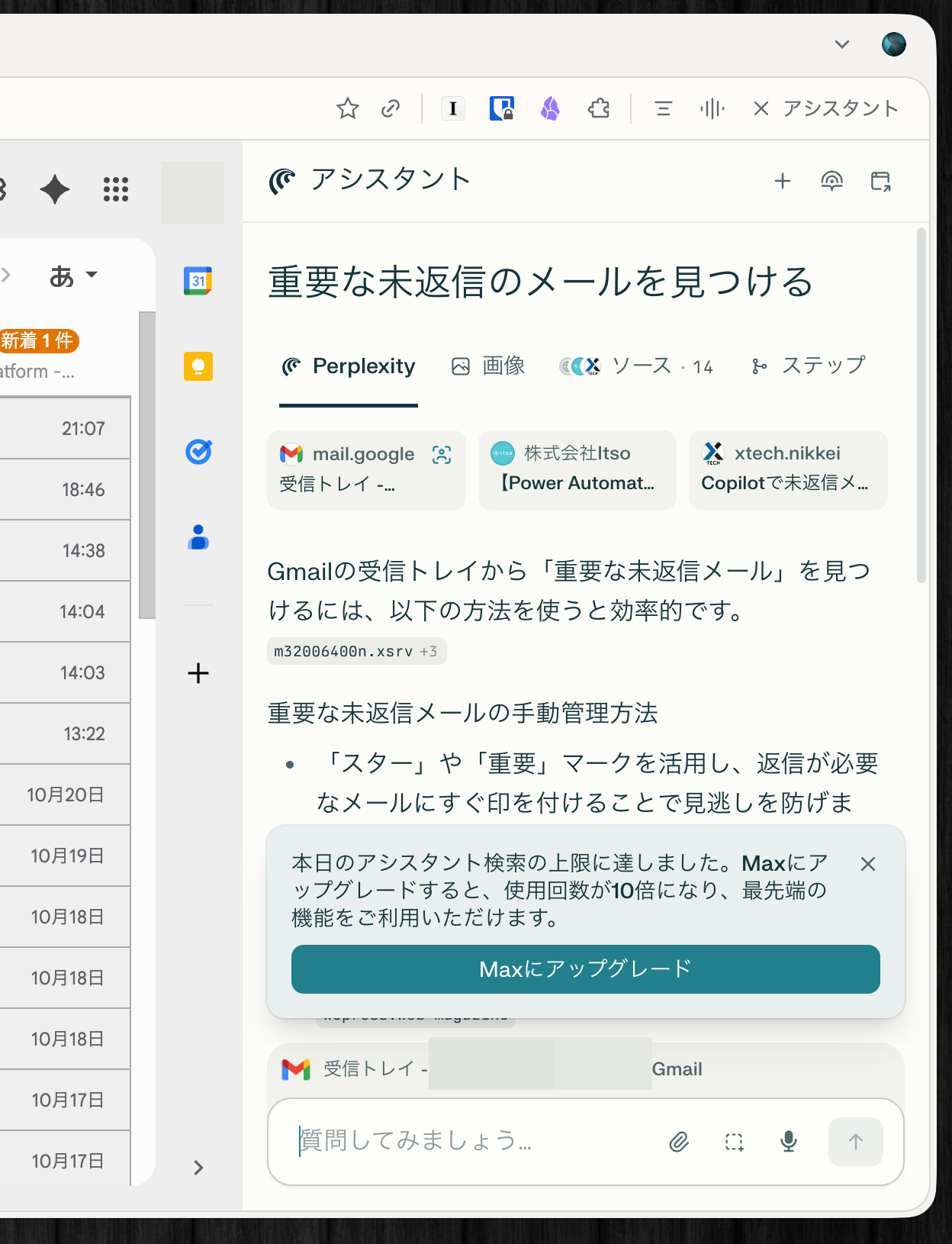The width and height of the screenshot is (952, 1244).
Task: Click the copy link icon in toolbar
Action: pos(391,109)
